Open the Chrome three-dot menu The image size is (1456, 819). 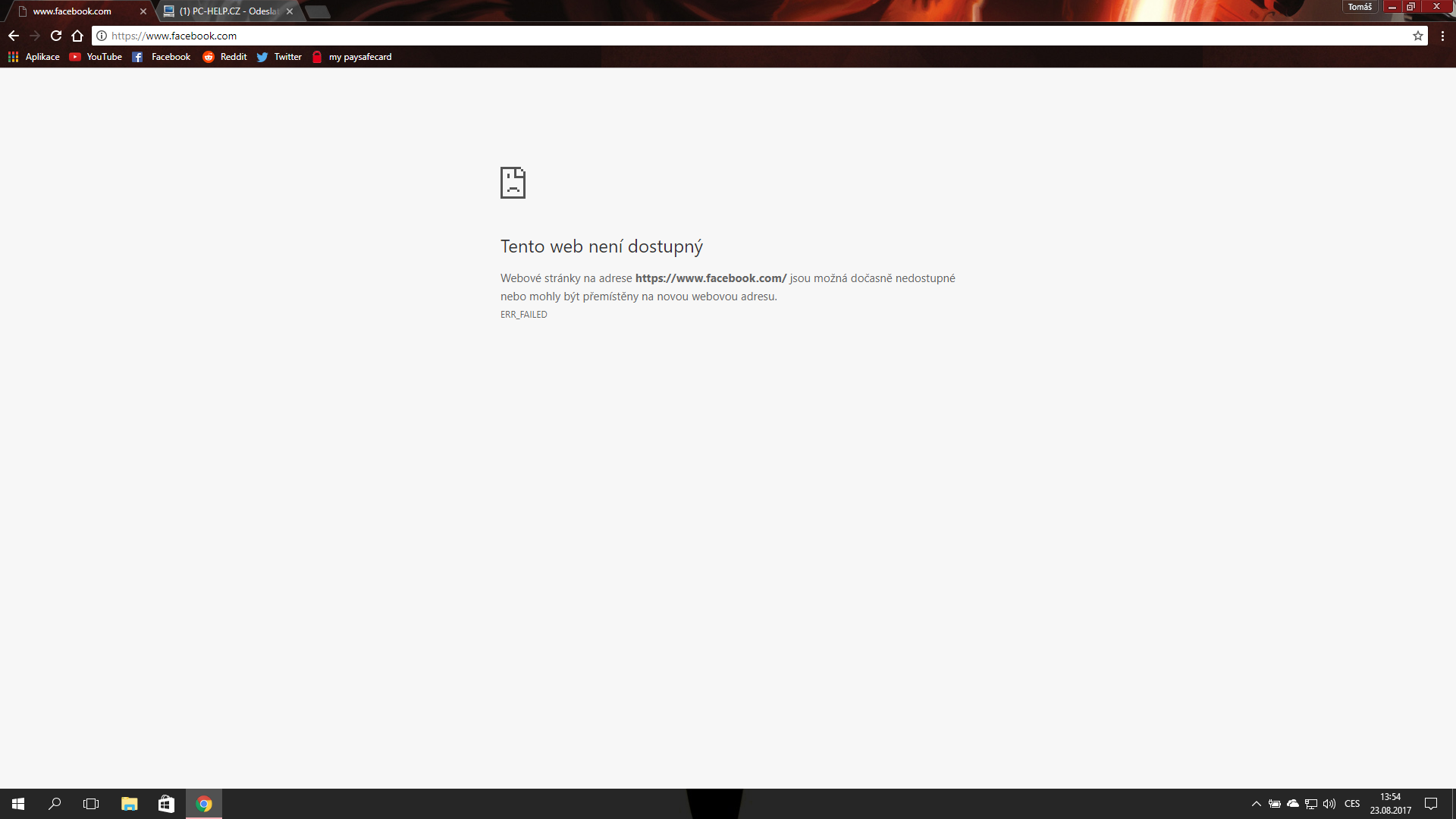click(1442, 36)
